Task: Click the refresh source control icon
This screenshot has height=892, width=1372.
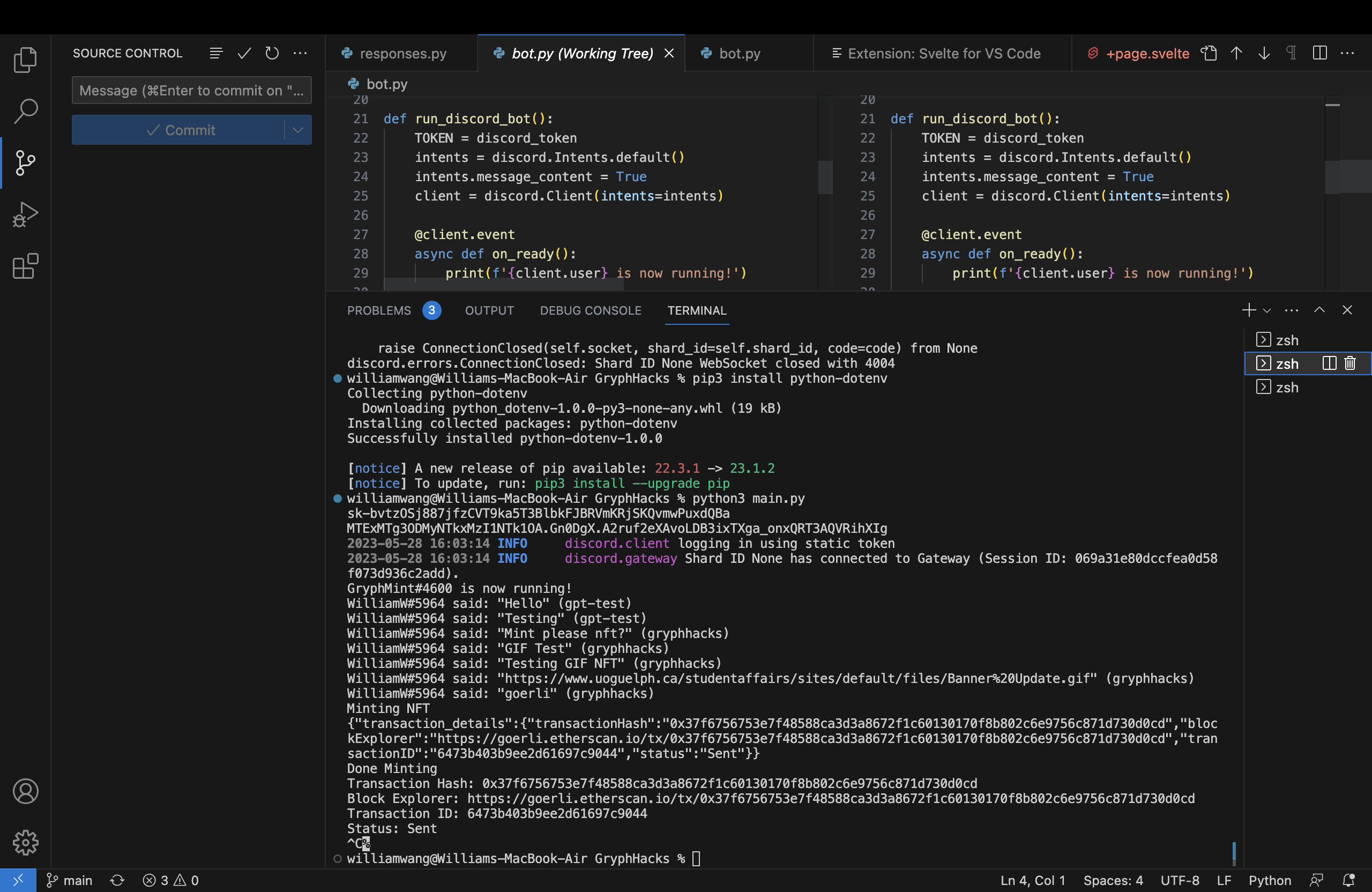Action: pyautogui.click(x=272, y=53)
